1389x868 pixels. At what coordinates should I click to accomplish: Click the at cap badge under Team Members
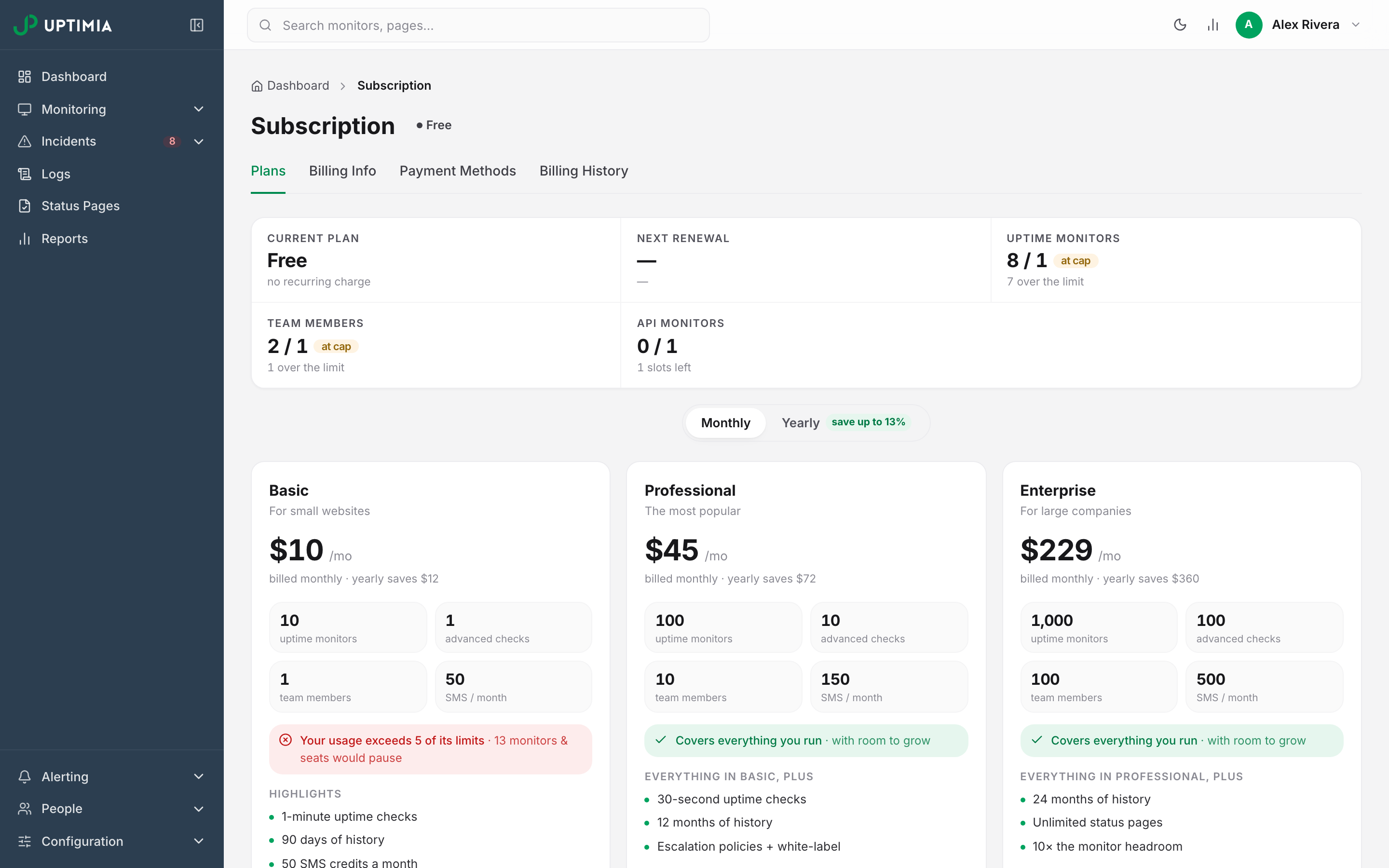click(x=336, y=346)
